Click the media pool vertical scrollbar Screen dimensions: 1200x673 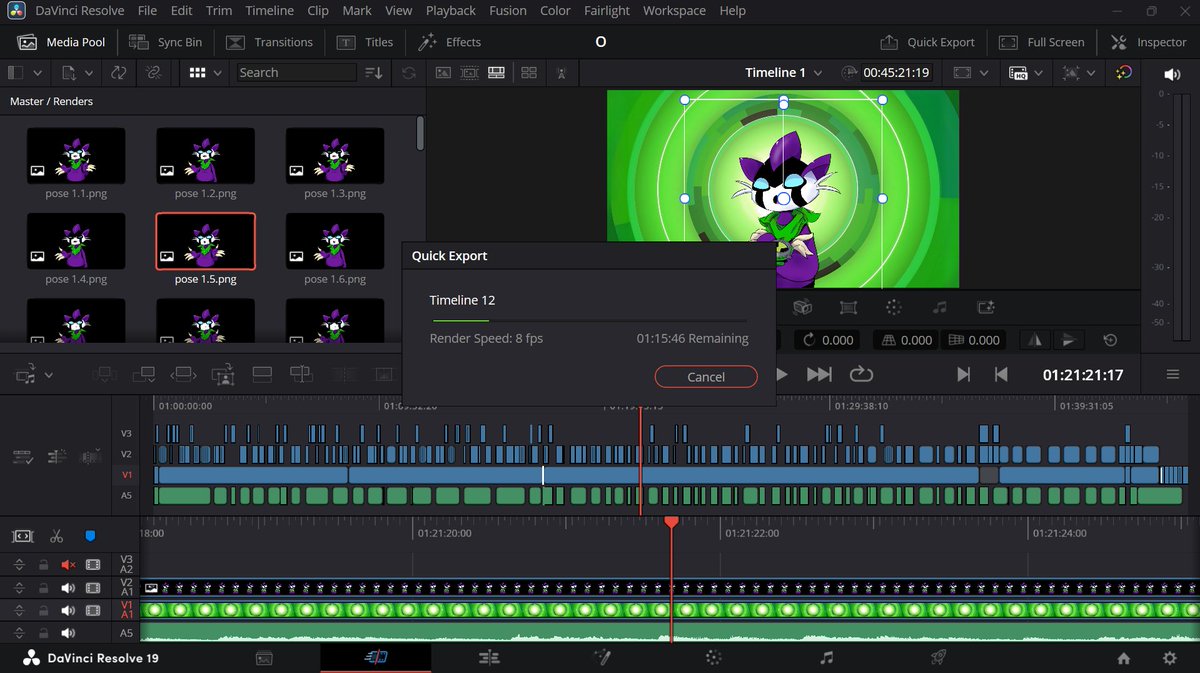tap(420, 133)
